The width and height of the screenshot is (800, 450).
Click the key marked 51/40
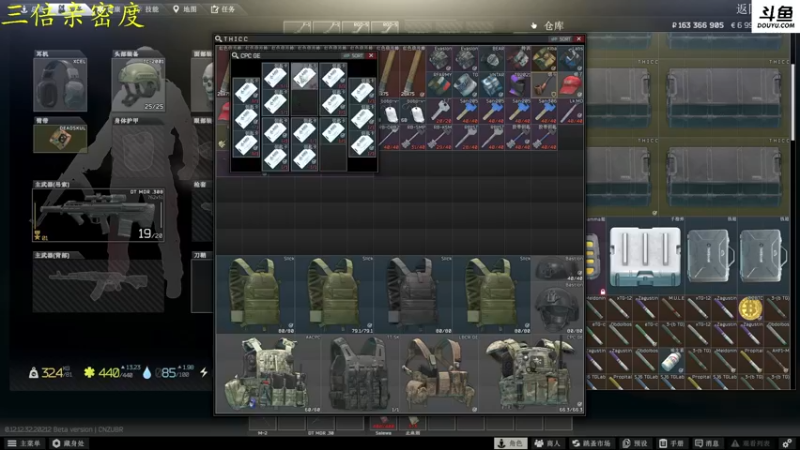pyautogui.click(x=413, y=137)
